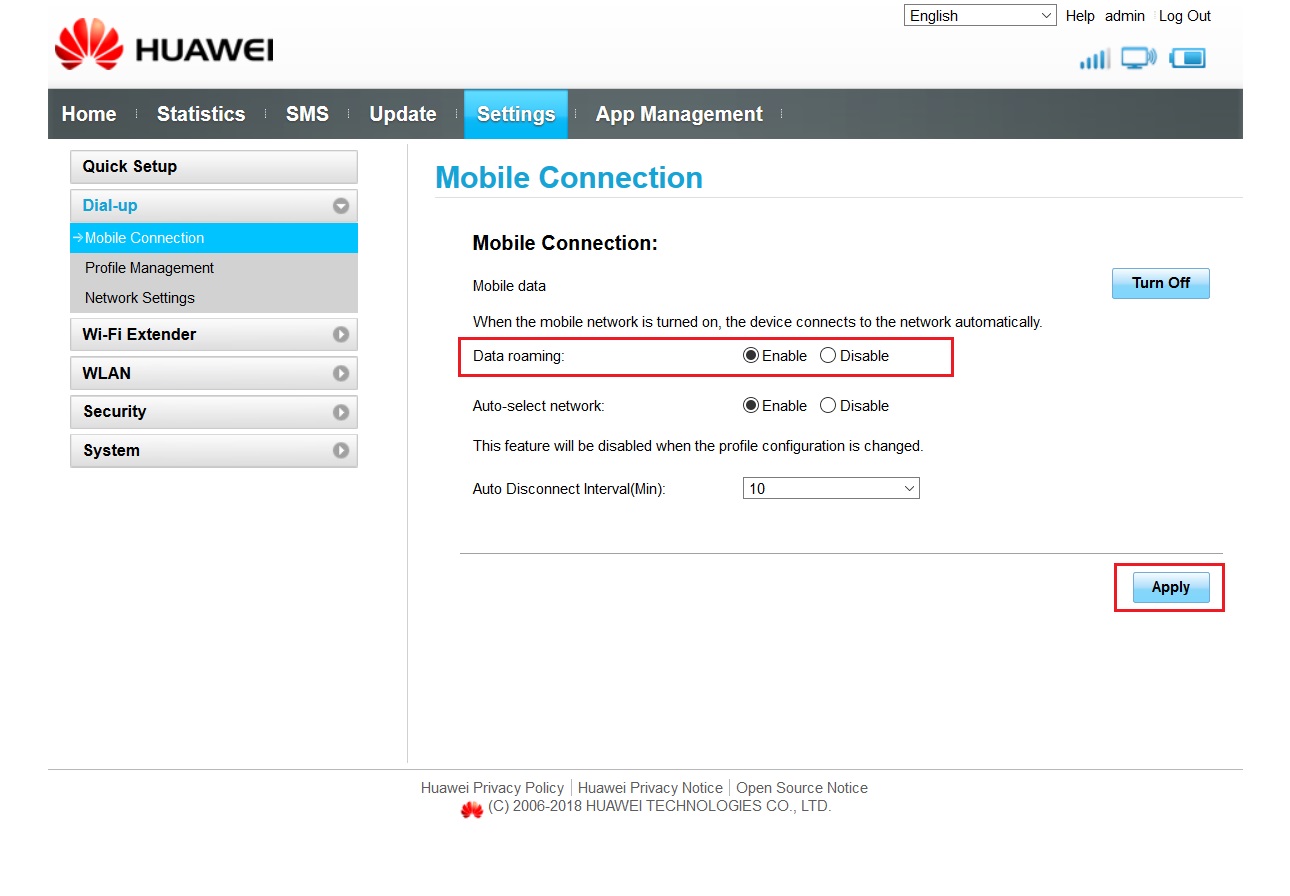Go to the Home tab

click(x=89, y=114)
